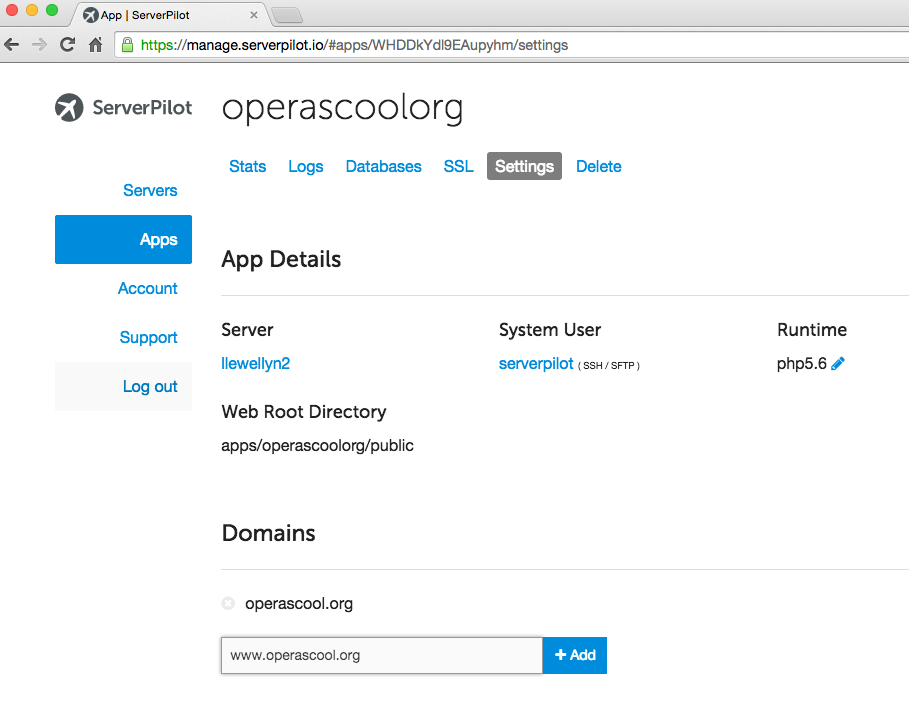The width and height of the screenshot is (909, 703).
Task: Open the Databases tab
Action: click(x=383, y=167)
